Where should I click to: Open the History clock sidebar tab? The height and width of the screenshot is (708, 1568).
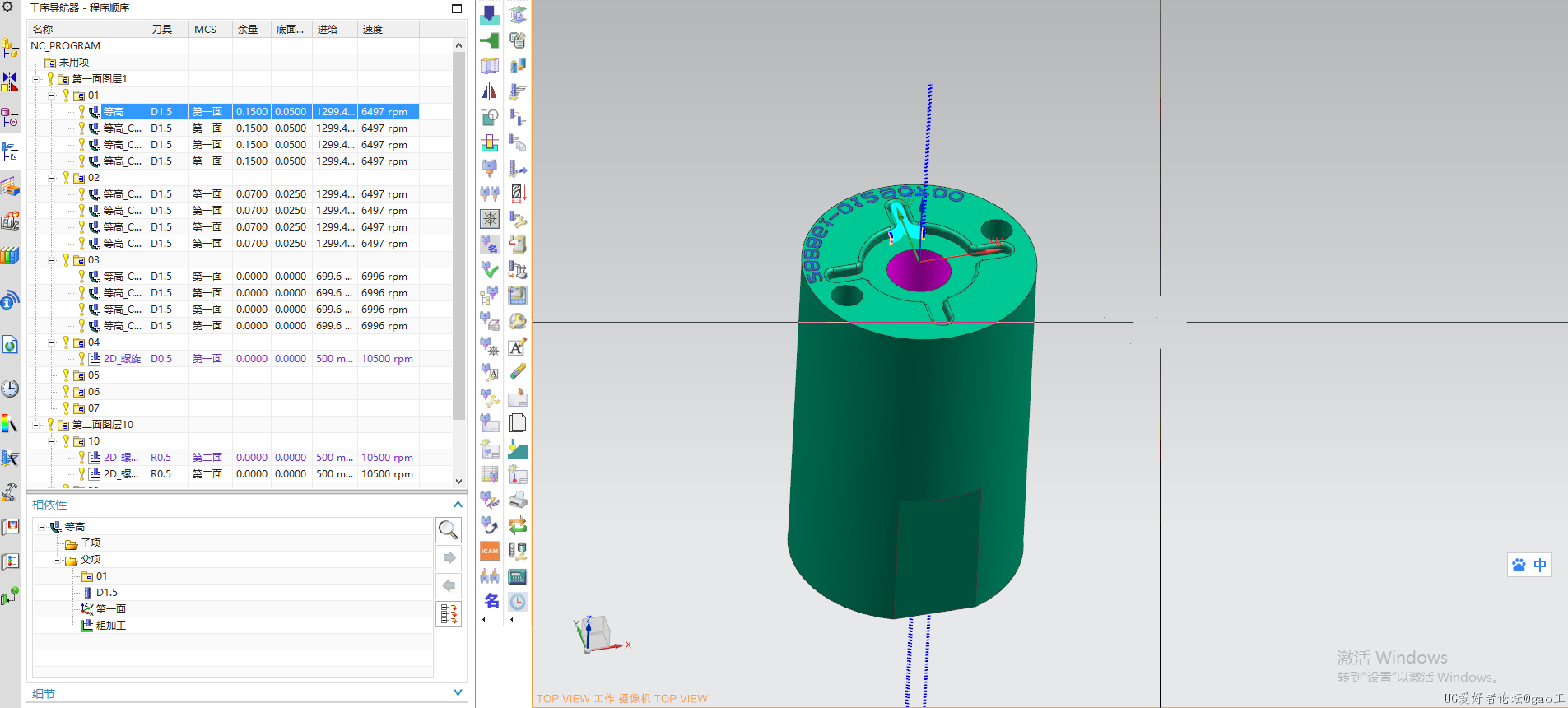(x=10, y=389)
